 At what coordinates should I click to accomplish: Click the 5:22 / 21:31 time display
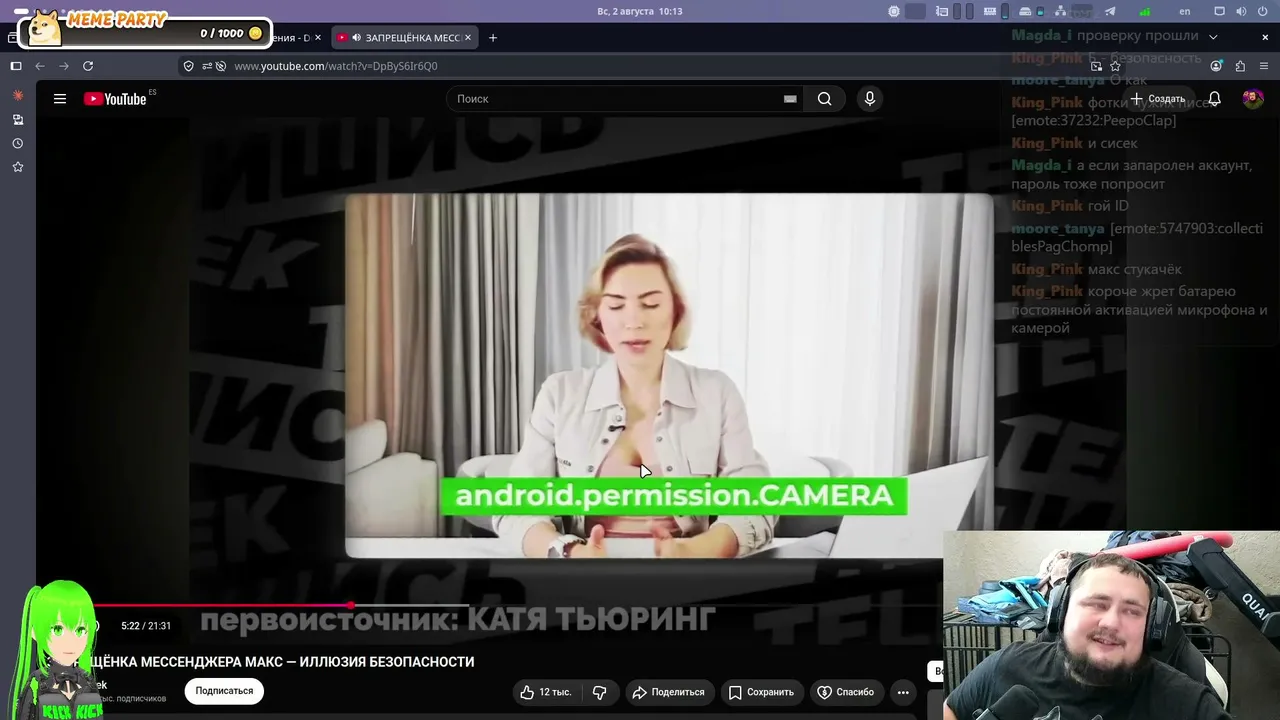[146, 626]
